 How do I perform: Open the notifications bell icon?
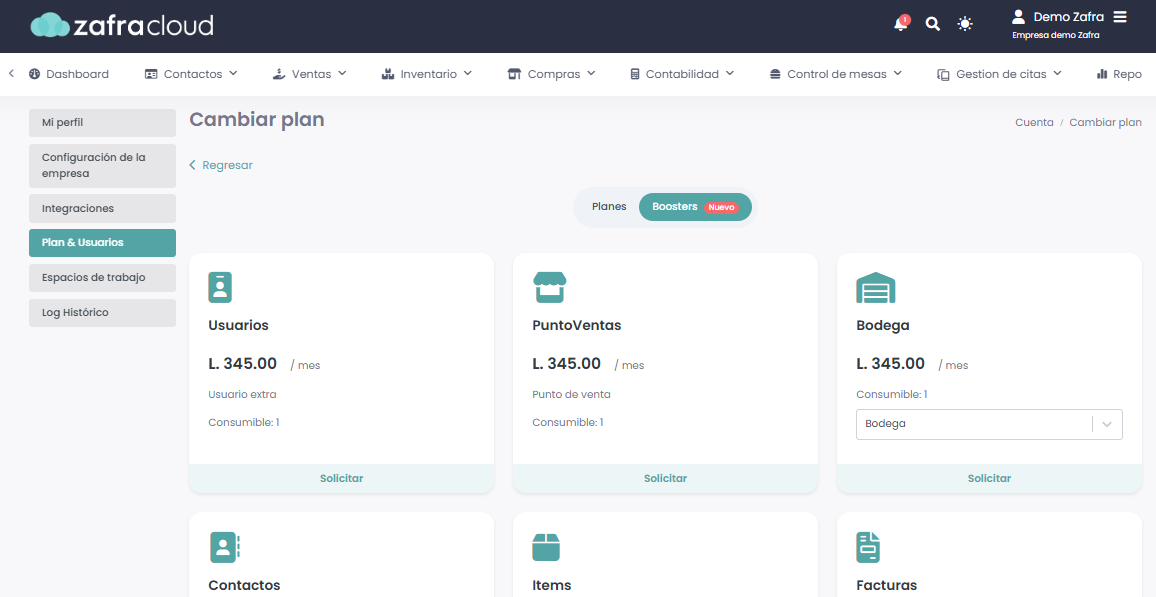(x=900, y=24)
